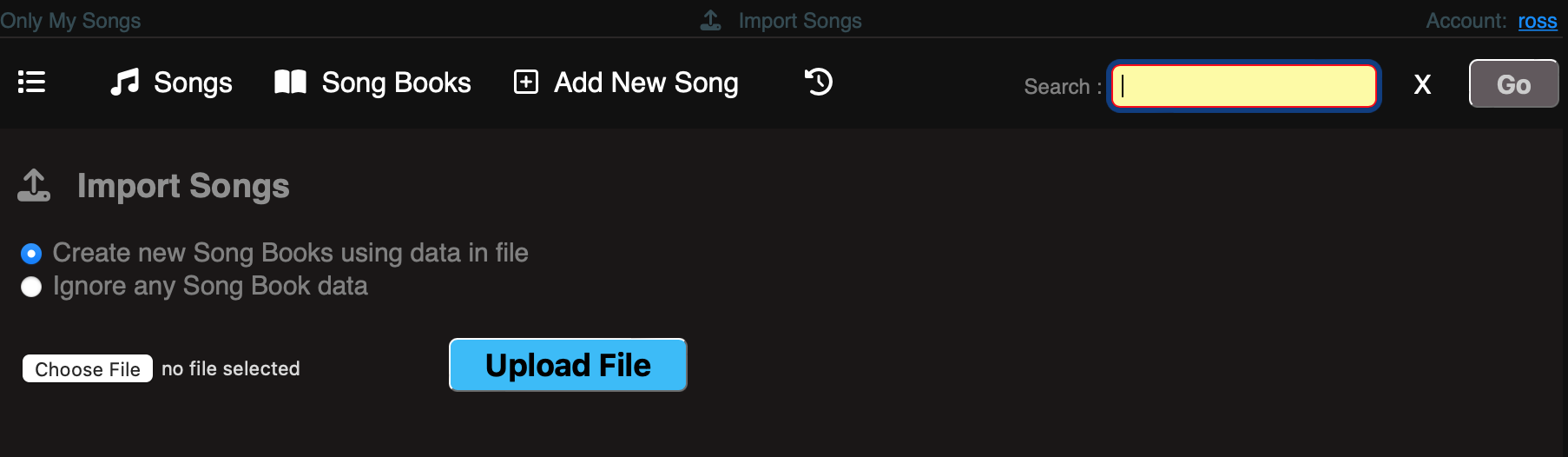The height and width of the screenshot is (457, 1568).
Task: Click the open book Song Books icon
Action: 290,83
